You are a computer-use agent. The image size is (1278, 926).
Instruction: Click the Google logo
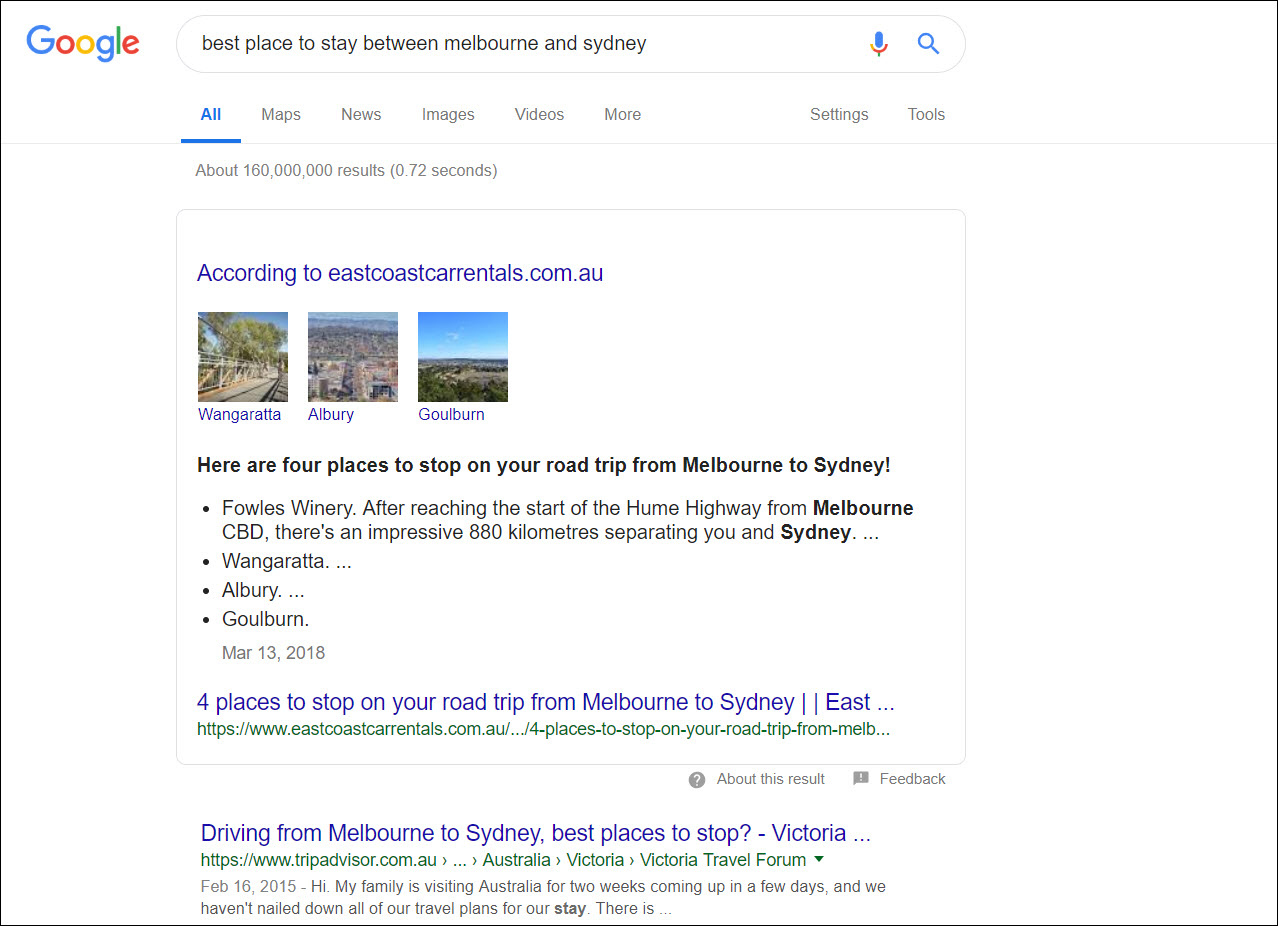click(83, 43)
